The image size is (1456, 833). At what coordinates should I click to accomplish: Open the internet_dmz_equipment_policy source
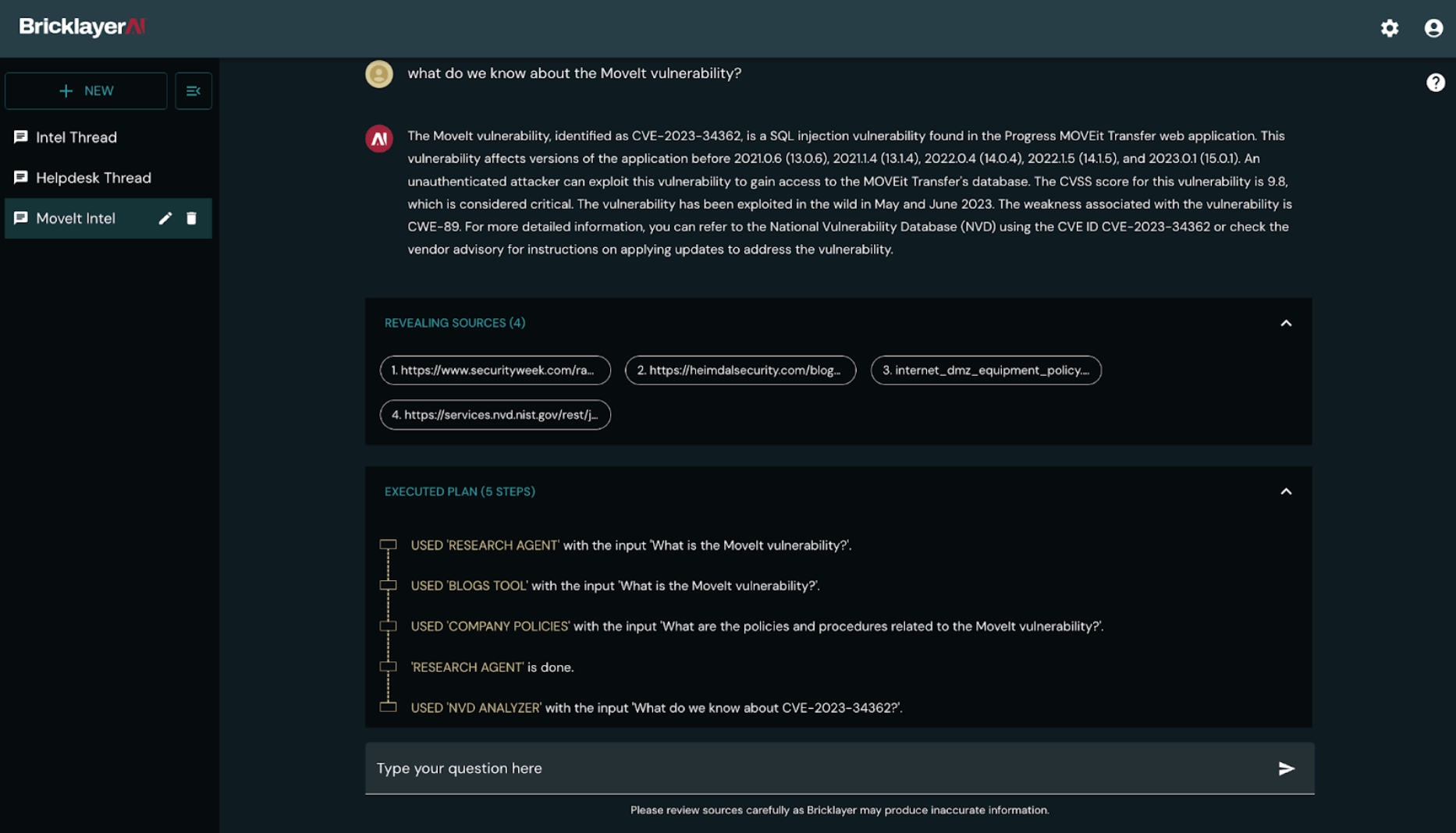coord(985,370)
